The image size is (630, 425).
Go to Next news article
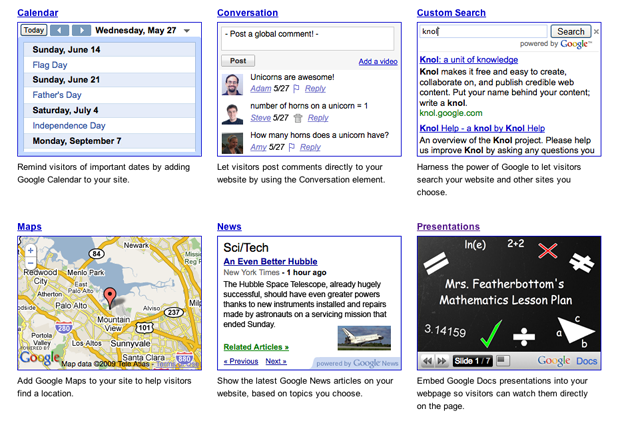tap(276, 361)
